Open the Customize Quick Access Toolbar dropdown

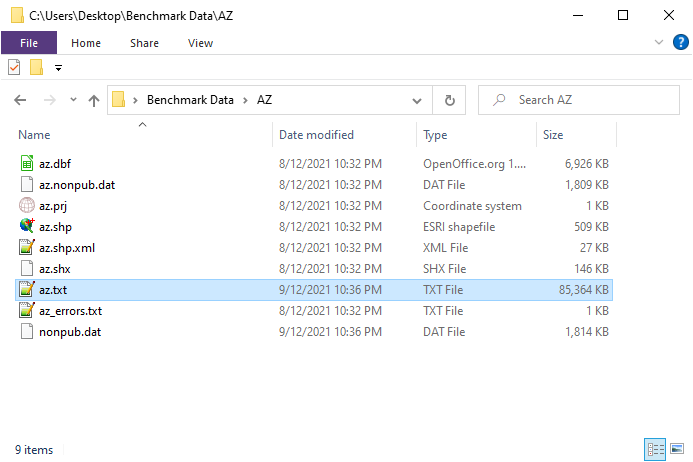pos(58,68)
